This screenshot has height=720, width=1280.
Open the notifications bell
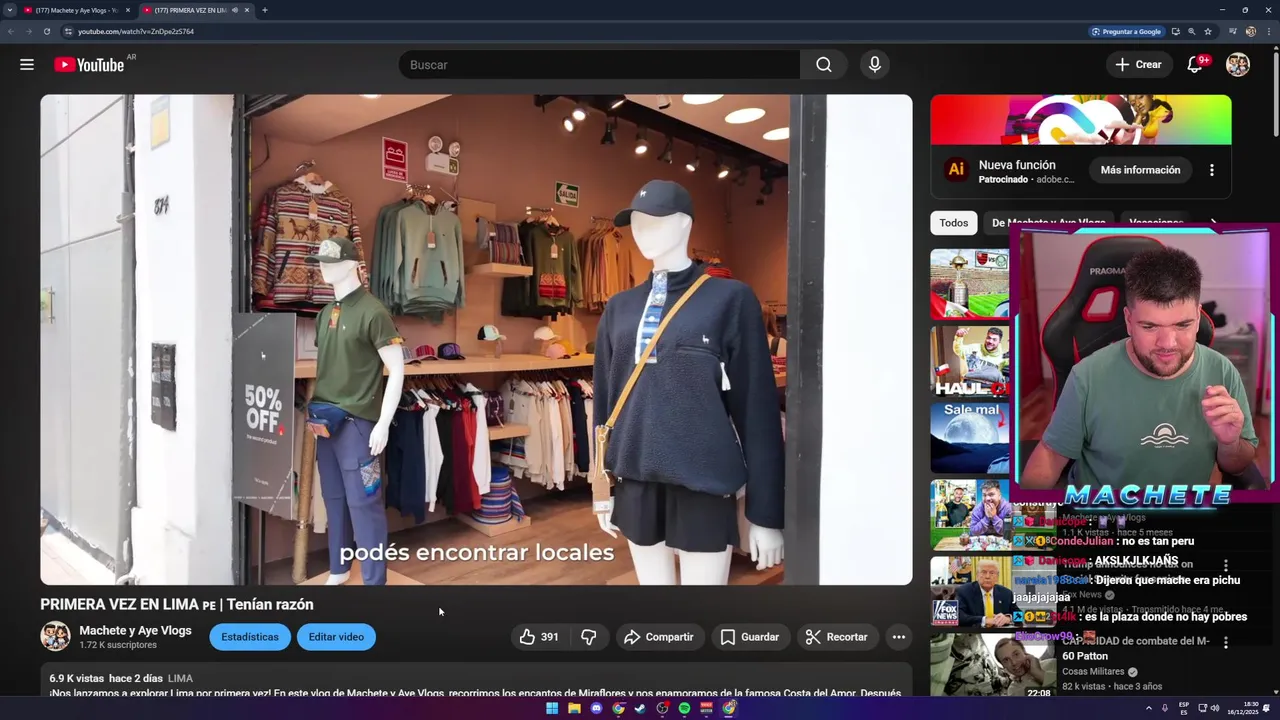(x=1195, y=65)
